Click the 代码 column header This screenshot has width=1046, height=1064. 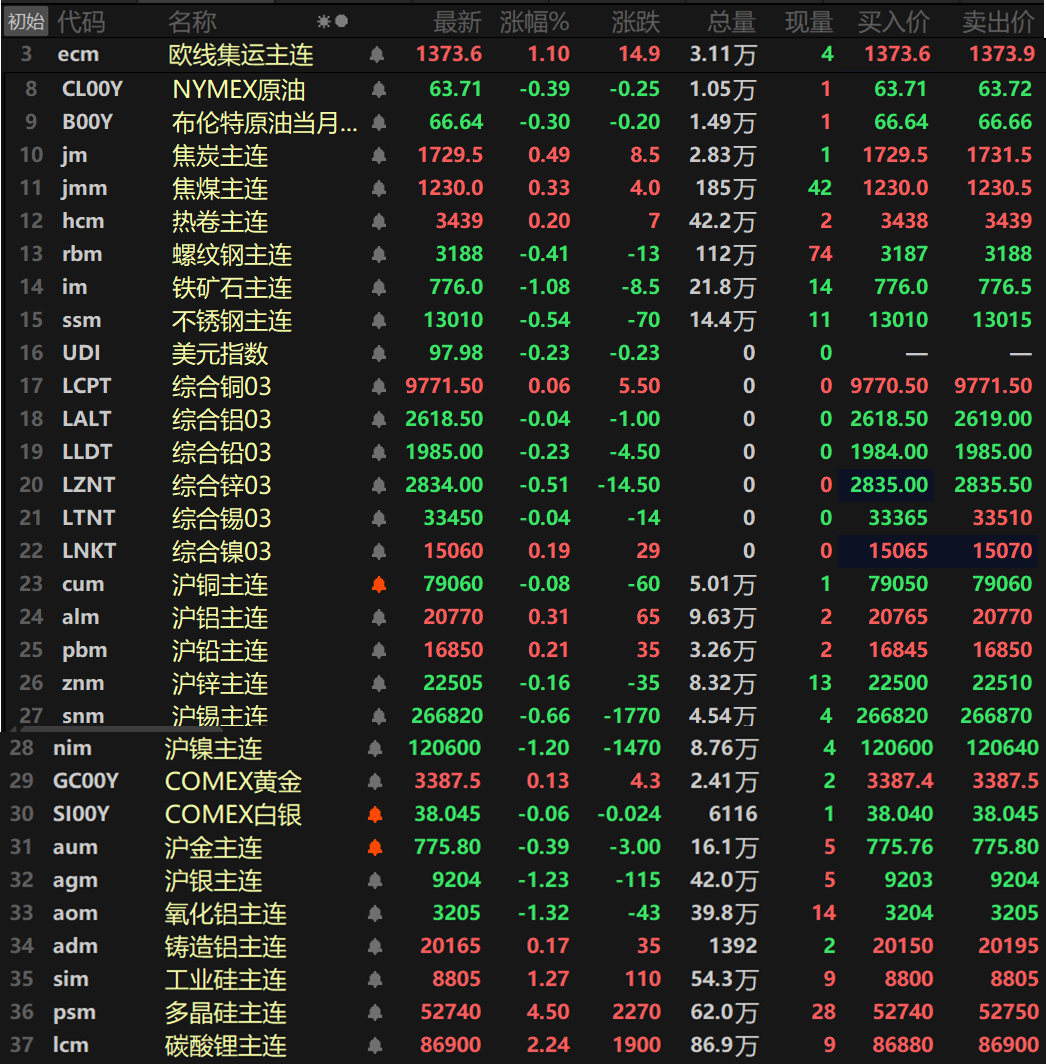81,21
